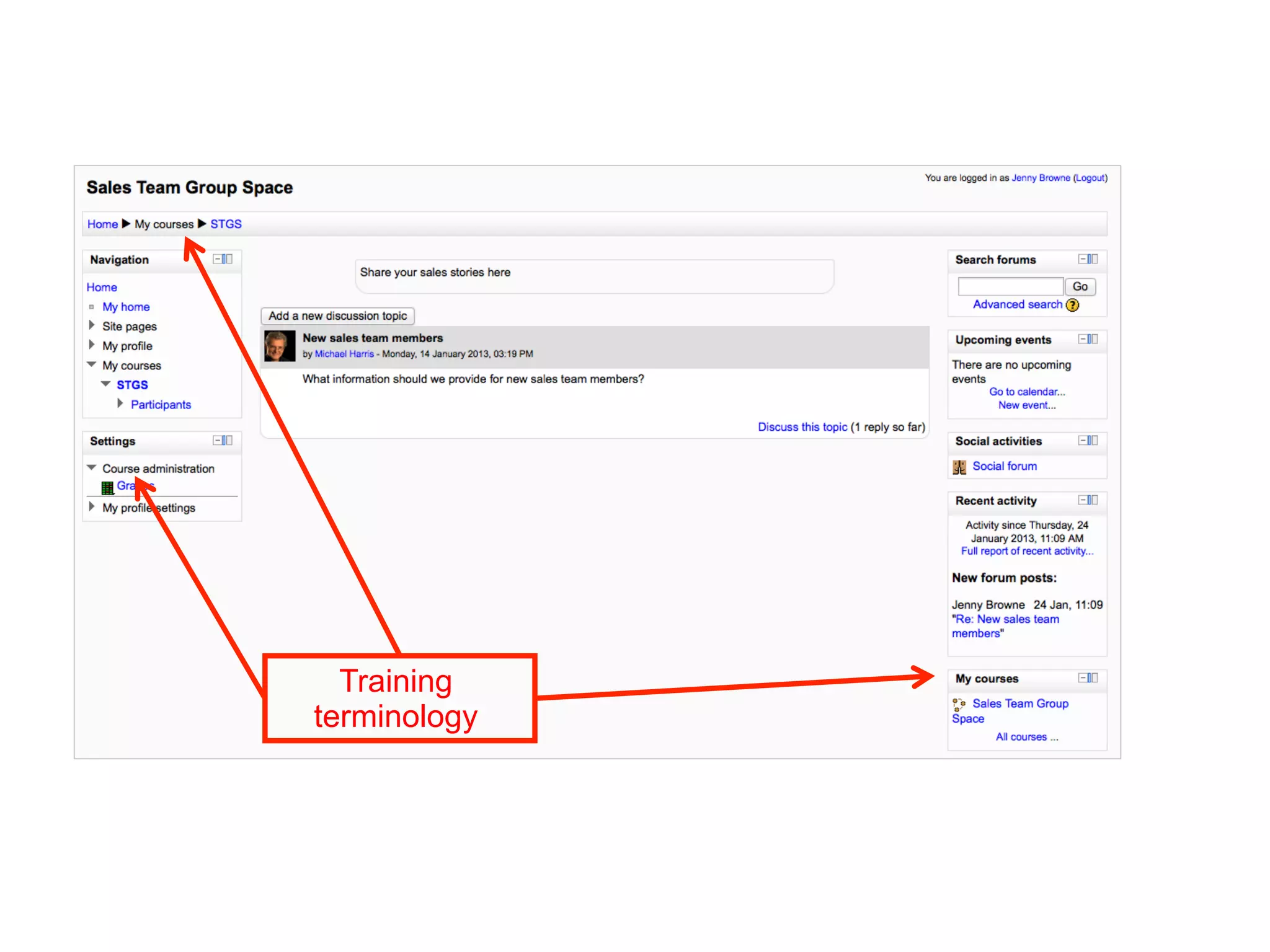This screenshot has width=1270, height=952.
Task: Hide the Search forums block
Action: tap(1082, 259)
